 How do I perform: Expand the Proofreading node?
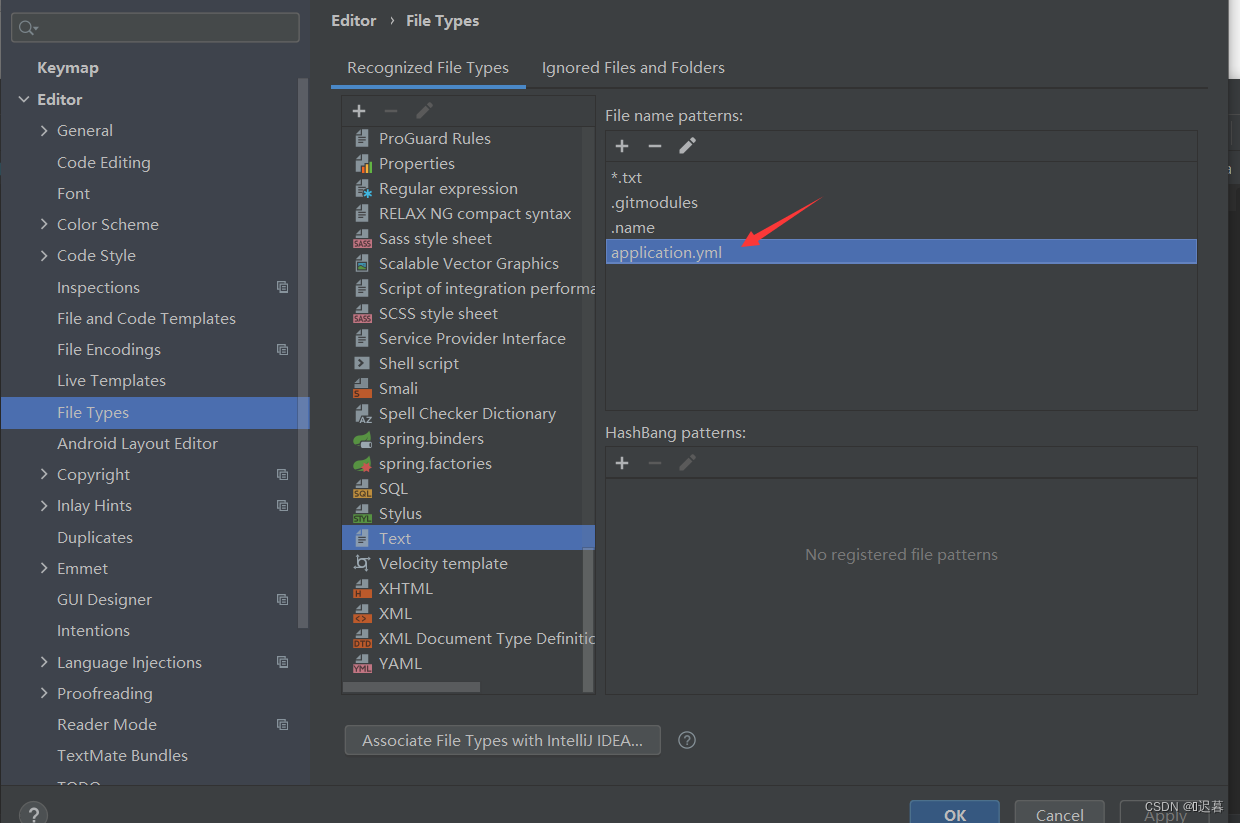(44, 693)
